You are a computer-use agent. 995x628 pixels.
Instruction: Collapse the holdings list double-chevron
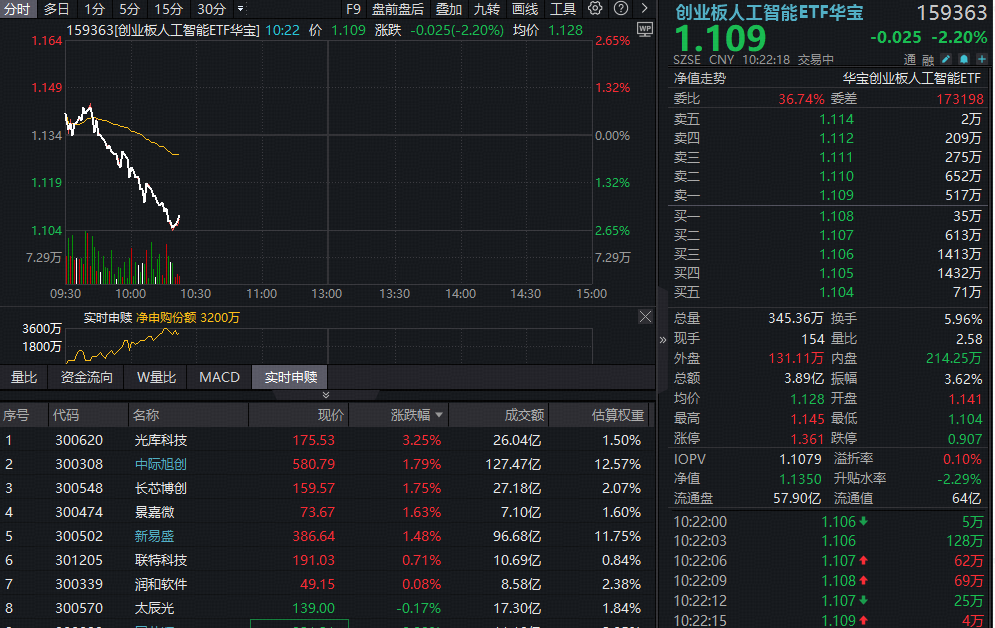pyautogui.click(x=325, y=395)
